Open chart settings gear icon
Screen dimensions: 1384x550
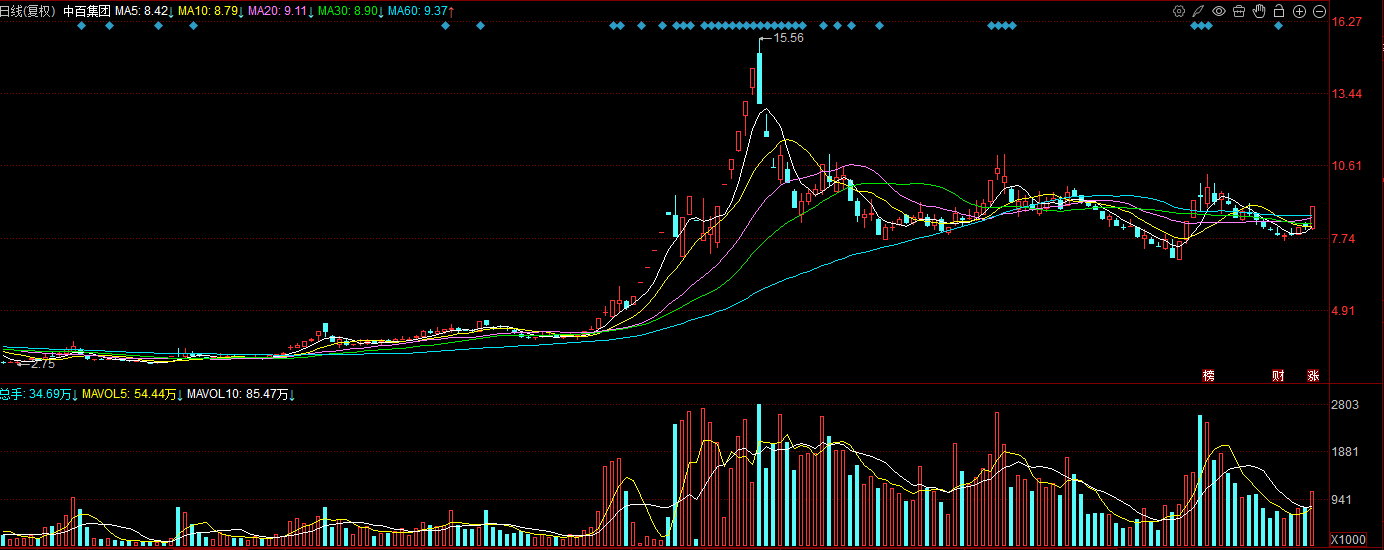(x=1179, y=11)
